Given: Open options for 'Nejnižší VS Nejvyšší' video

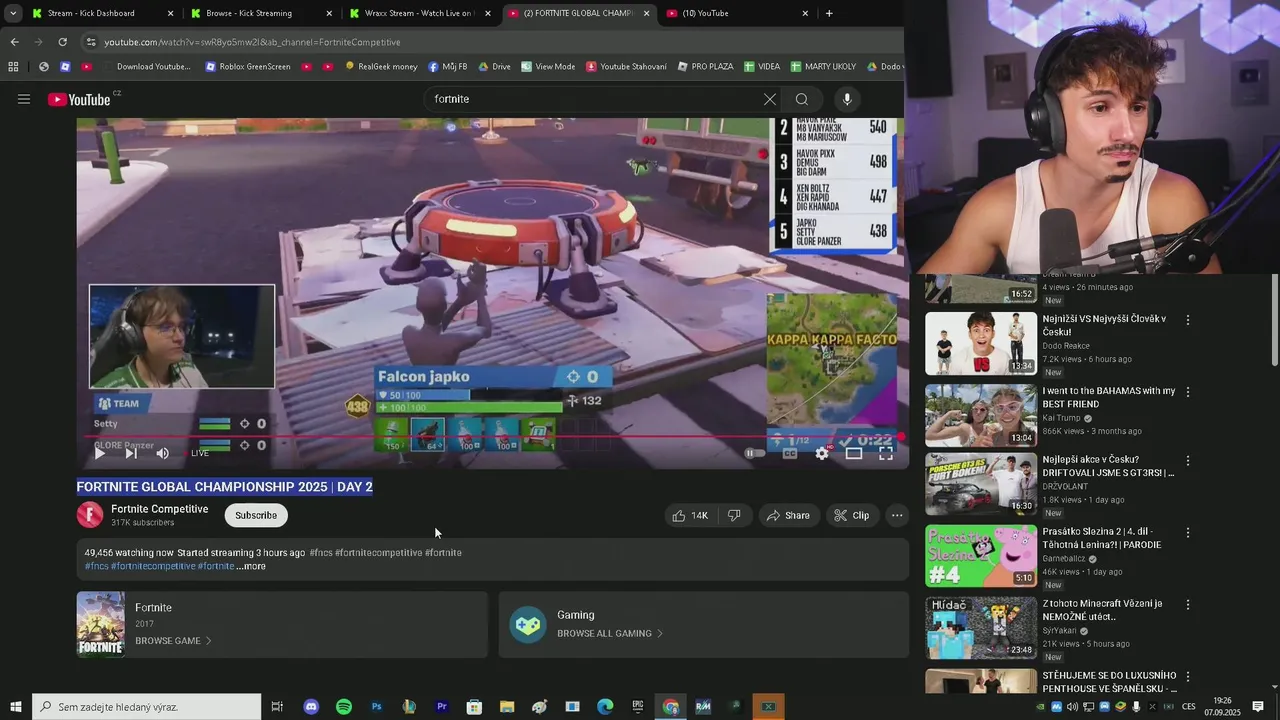Looking at the screenshot, I should tap(1188, 320).
